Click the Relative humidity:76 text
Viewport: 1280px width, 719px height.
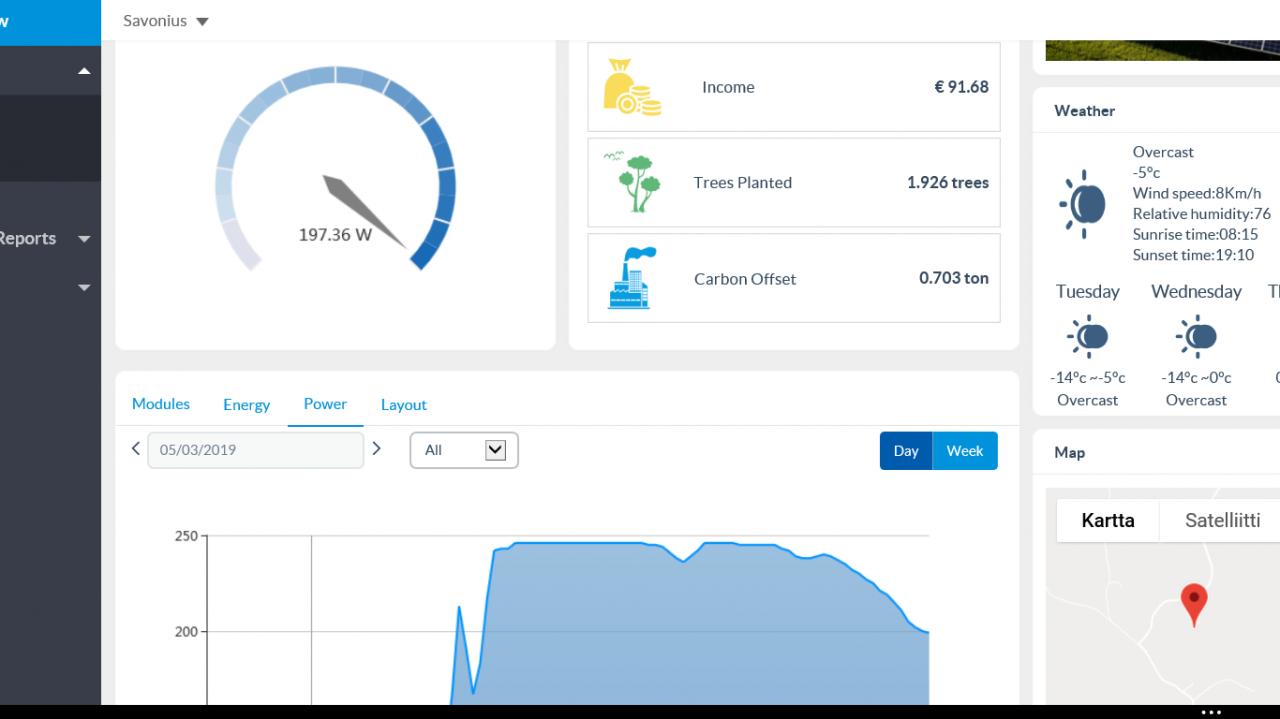(1202, 213)
